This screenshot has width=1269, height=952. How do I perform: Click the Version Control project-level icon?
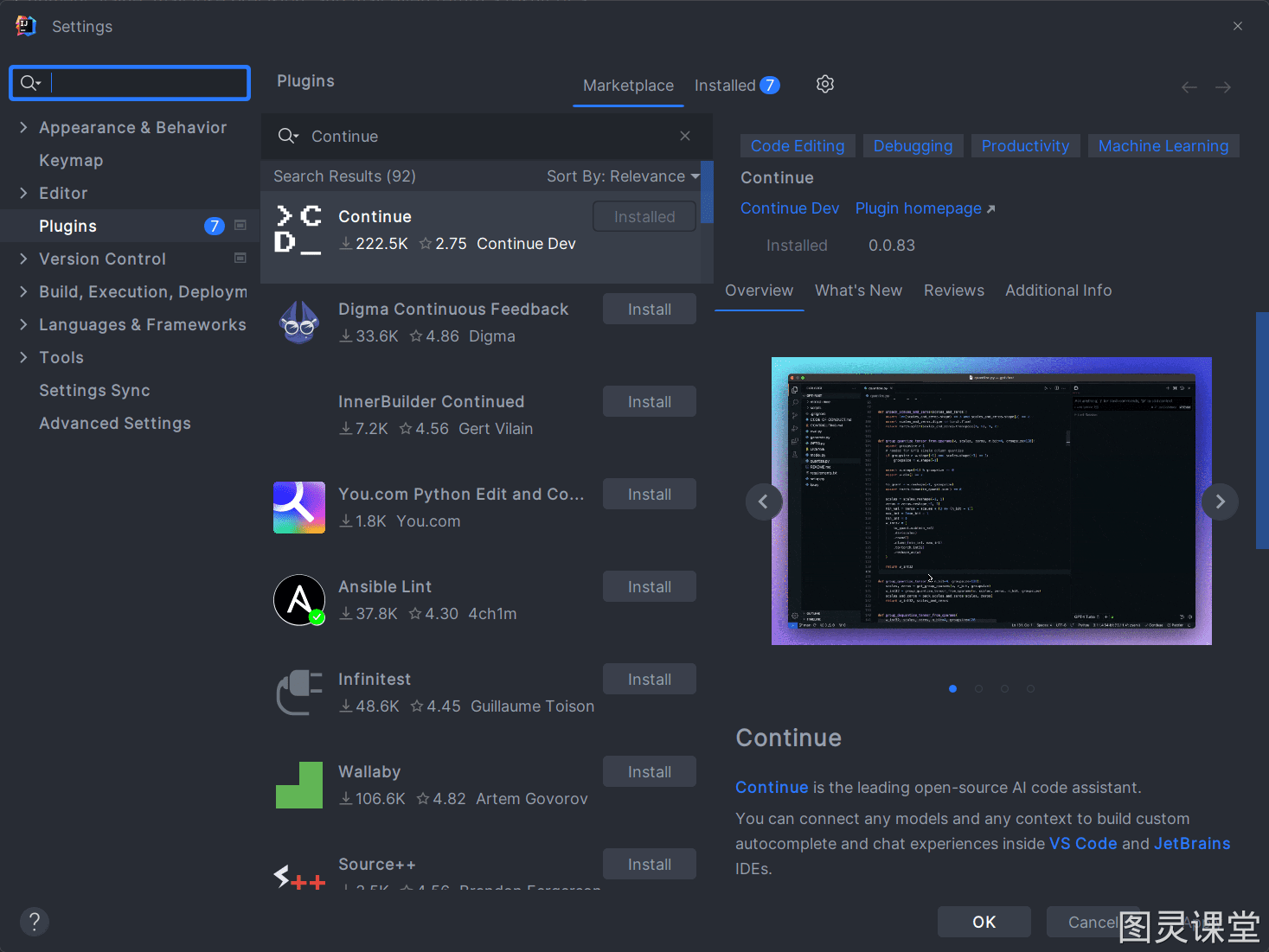[x=240, y=259]
